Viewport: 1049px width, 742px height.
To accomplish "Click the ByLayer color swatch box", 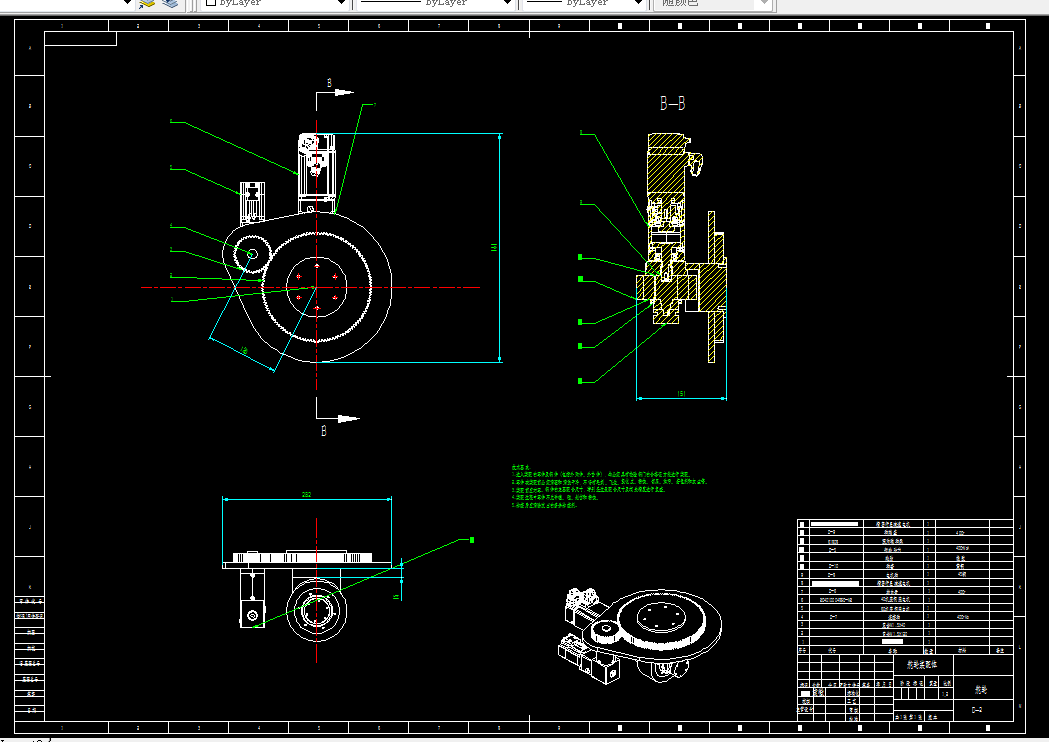I will 211,3.
